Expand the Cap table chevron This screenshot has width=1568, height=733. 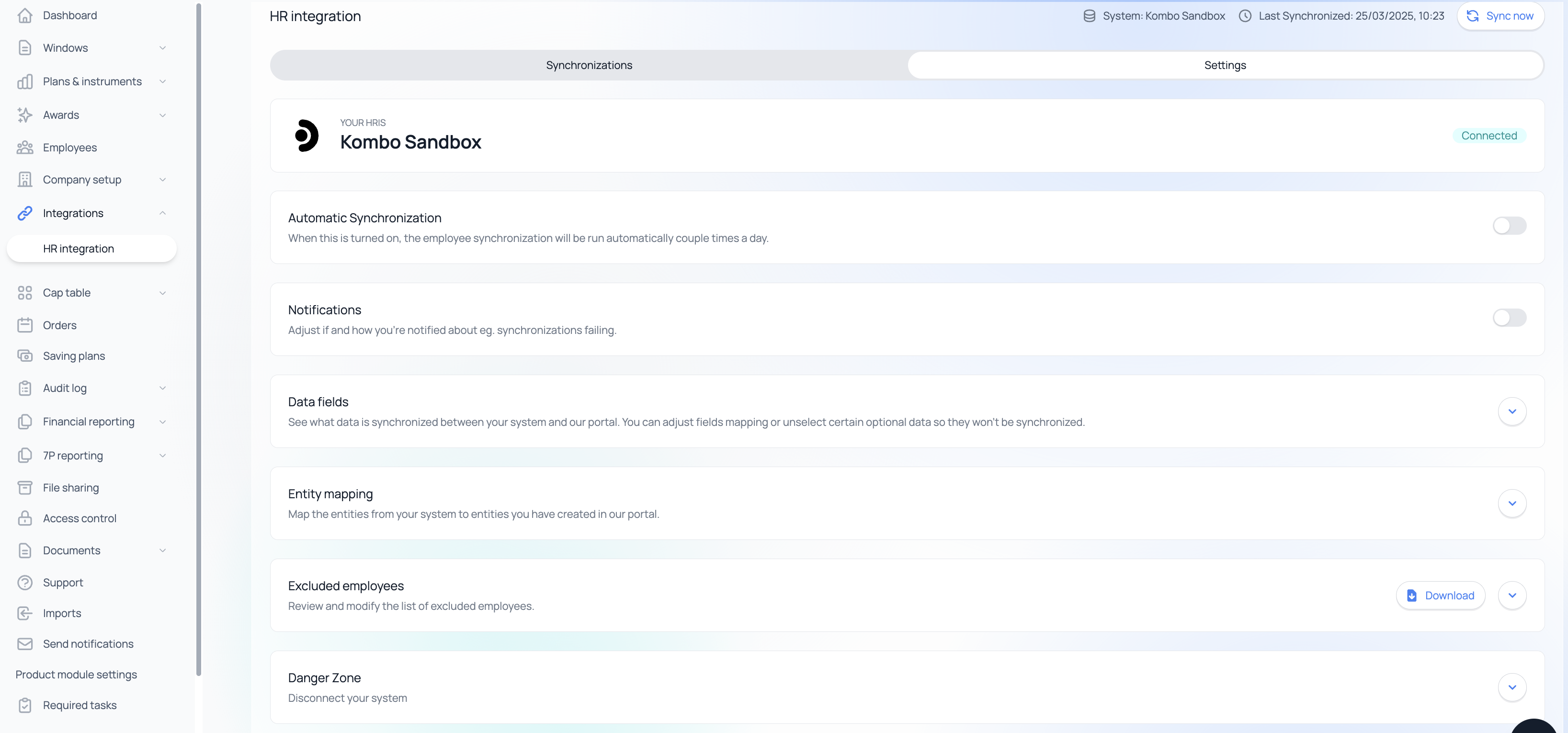coord(162,293)
